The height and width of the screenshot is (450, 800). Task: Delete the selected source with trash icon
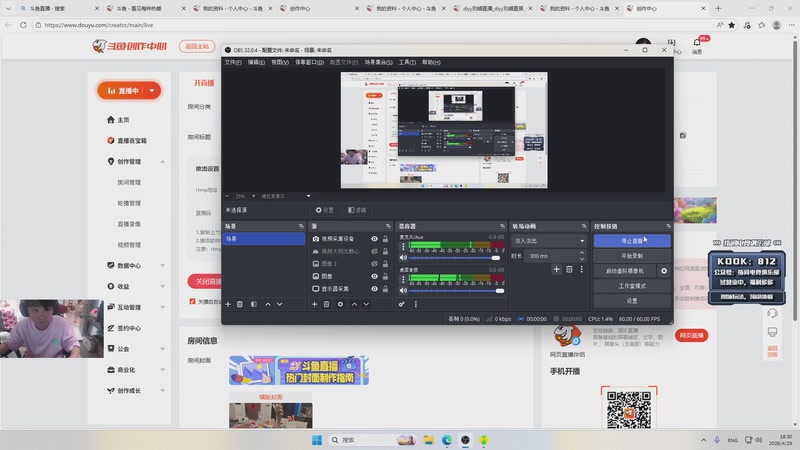(x=327, y=304)
